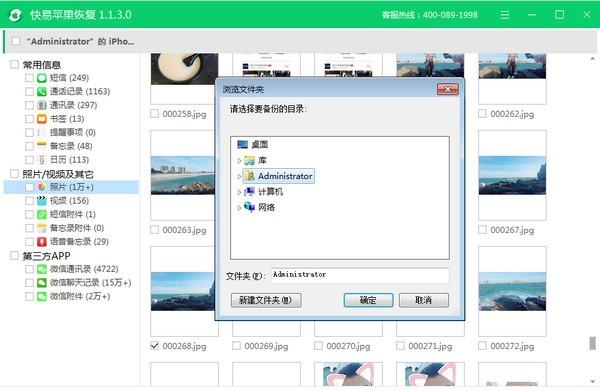
Task: Click the photo grid vertical scrollbar thumb
Action: pyautogui.click(x=592, y=343)
